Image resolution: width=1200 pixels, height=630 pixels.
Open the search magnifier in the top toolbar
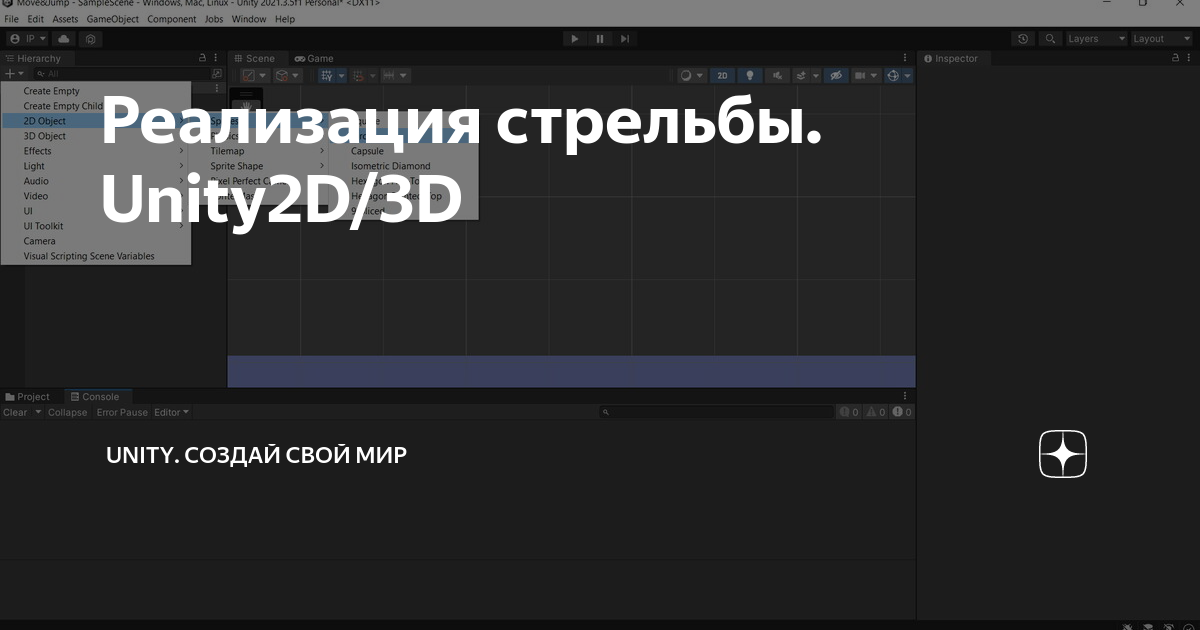pos(1050,38)
